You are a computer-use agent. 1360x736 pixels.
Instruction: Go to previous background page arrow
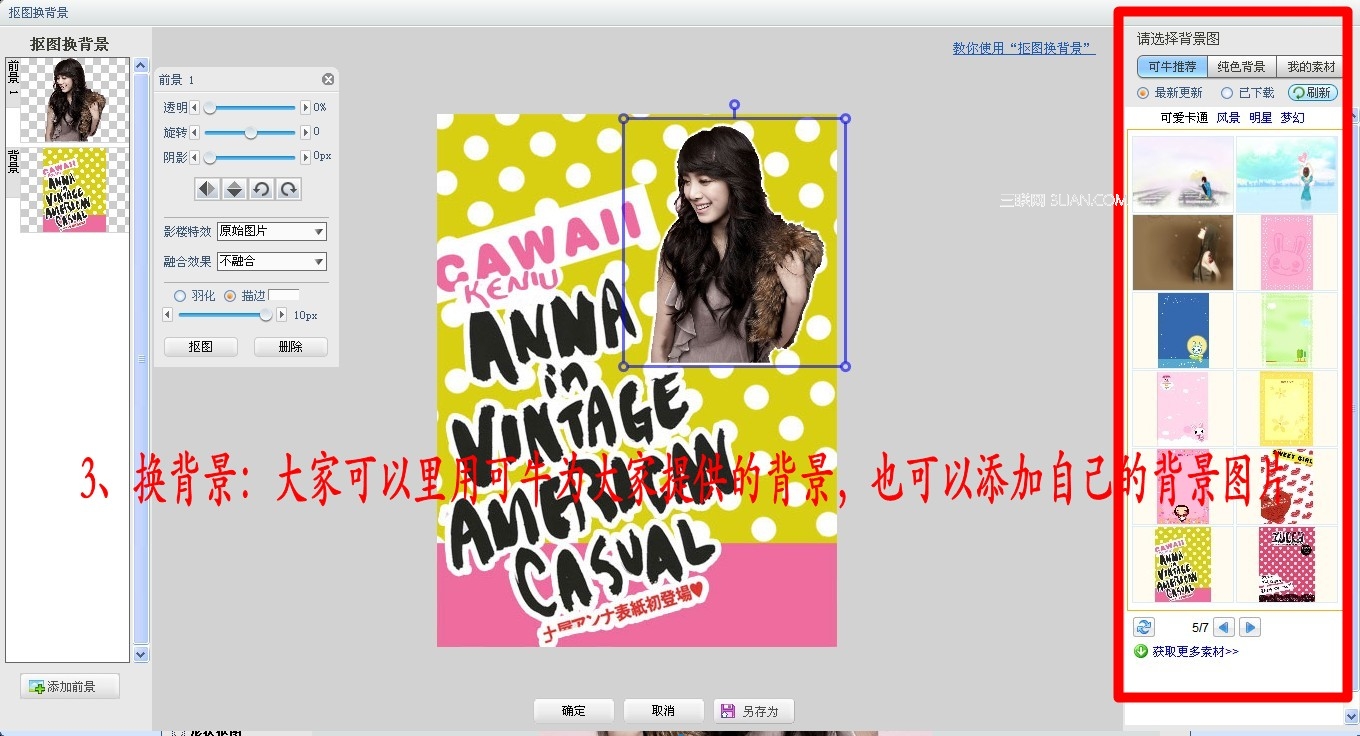(x=1224, y=627)
